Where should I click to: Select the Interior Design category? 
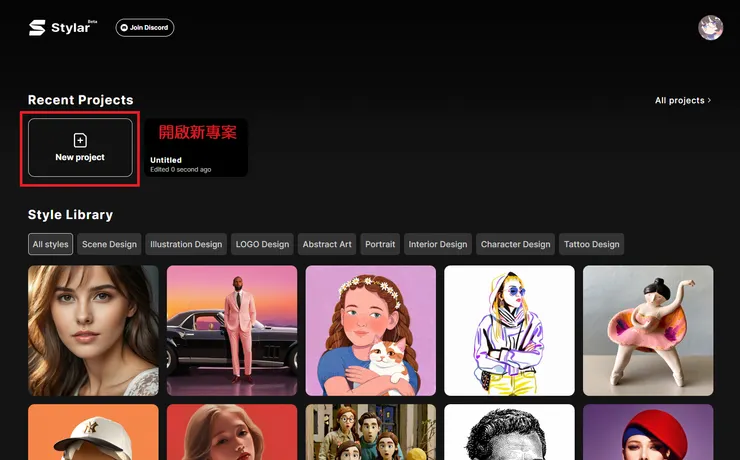(x=438, y=244)
